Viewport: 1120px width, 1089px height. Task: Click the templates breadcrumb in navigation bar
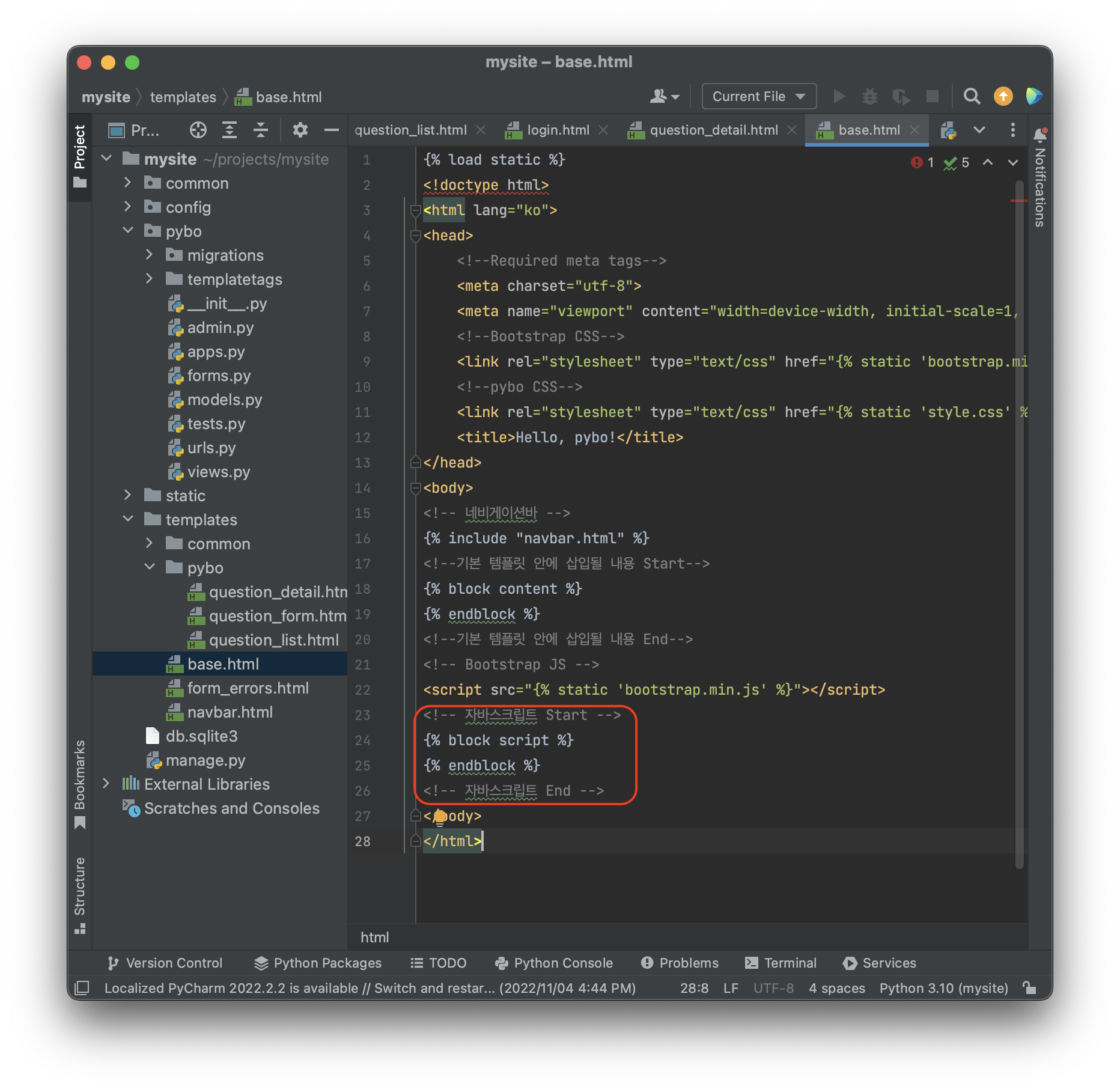click(183, 97)
